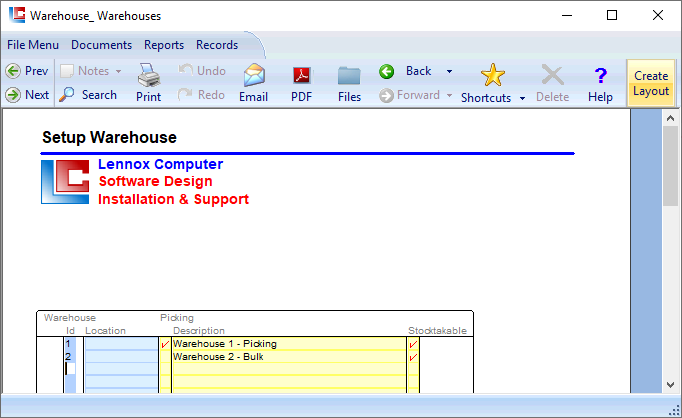Click the vertical scrollbar down arrow
Image resolution: width=682 pixels, height=418 pixels.
(x=671, y=384)
